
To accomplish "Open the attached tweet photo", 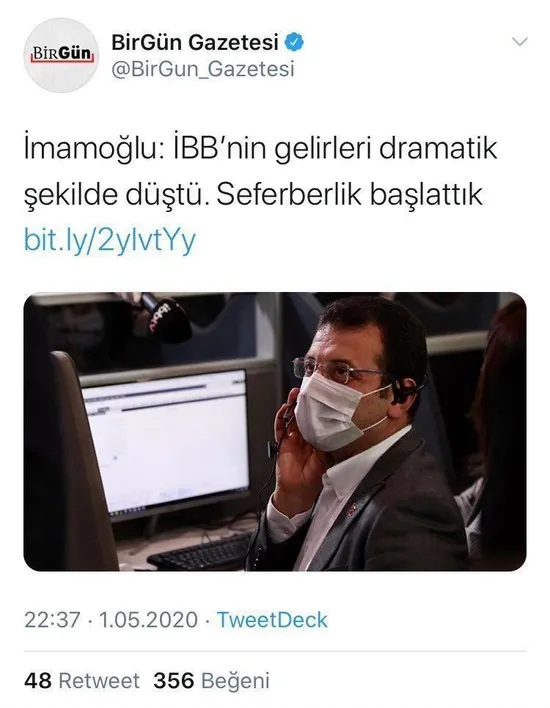I will pos(275,432).
